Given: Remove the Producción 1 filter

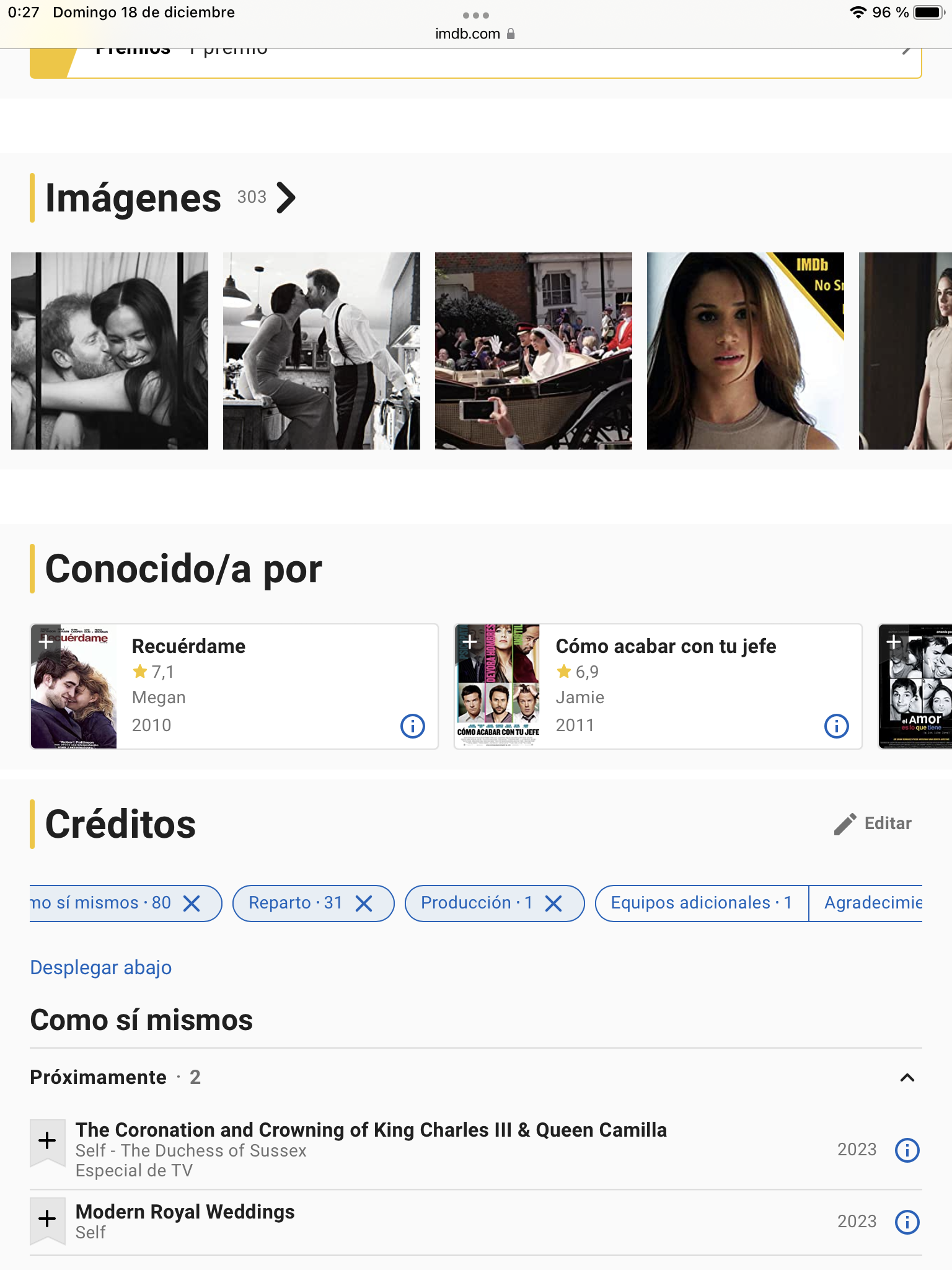Looking at the screenshot, I should (553, 904).
